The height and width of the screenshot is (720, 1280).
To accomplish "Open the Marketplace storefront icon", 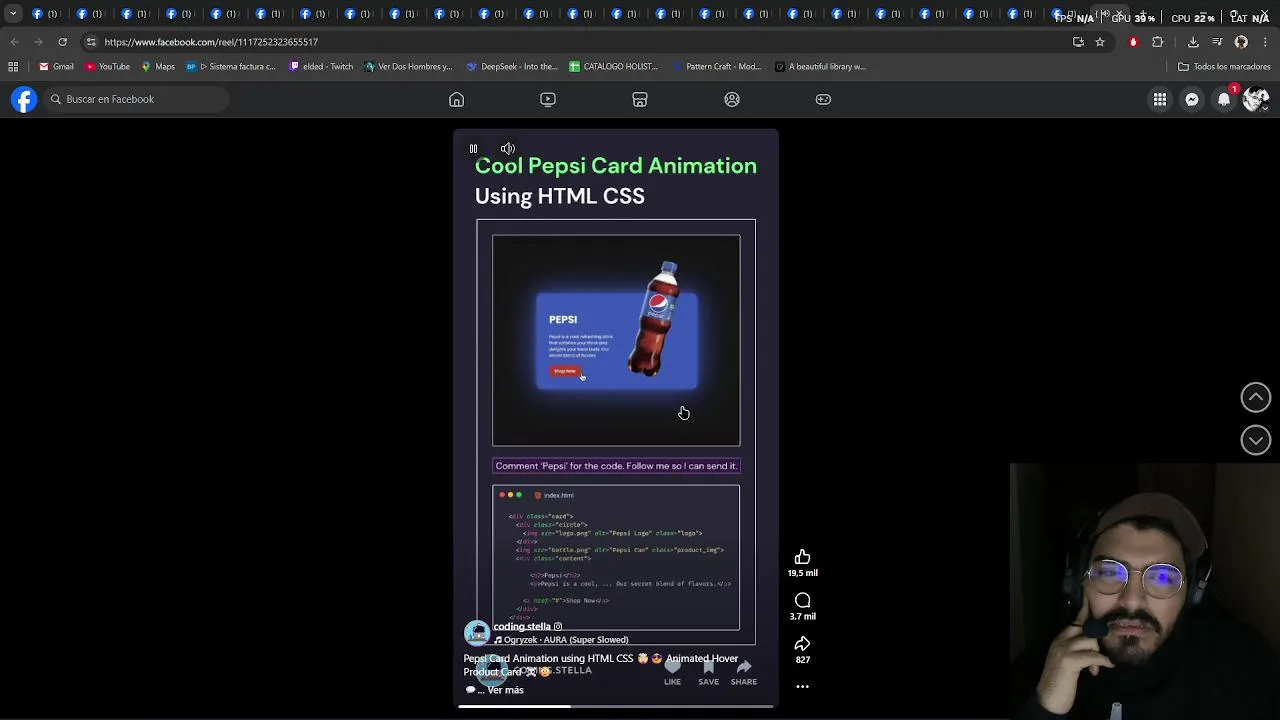I will pyautogui.click(x=640, y=99).
